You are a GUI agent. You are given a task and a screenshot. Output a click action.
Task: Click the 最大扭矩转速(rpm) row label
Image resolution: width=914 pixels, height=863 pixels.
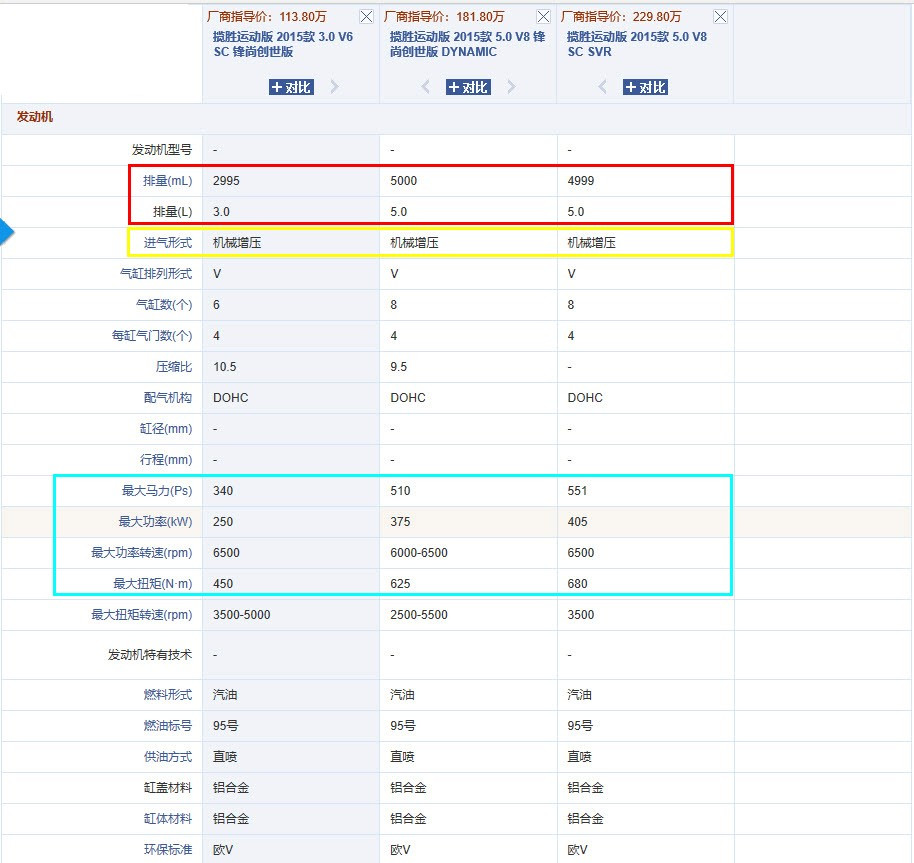tap(142, 615)
